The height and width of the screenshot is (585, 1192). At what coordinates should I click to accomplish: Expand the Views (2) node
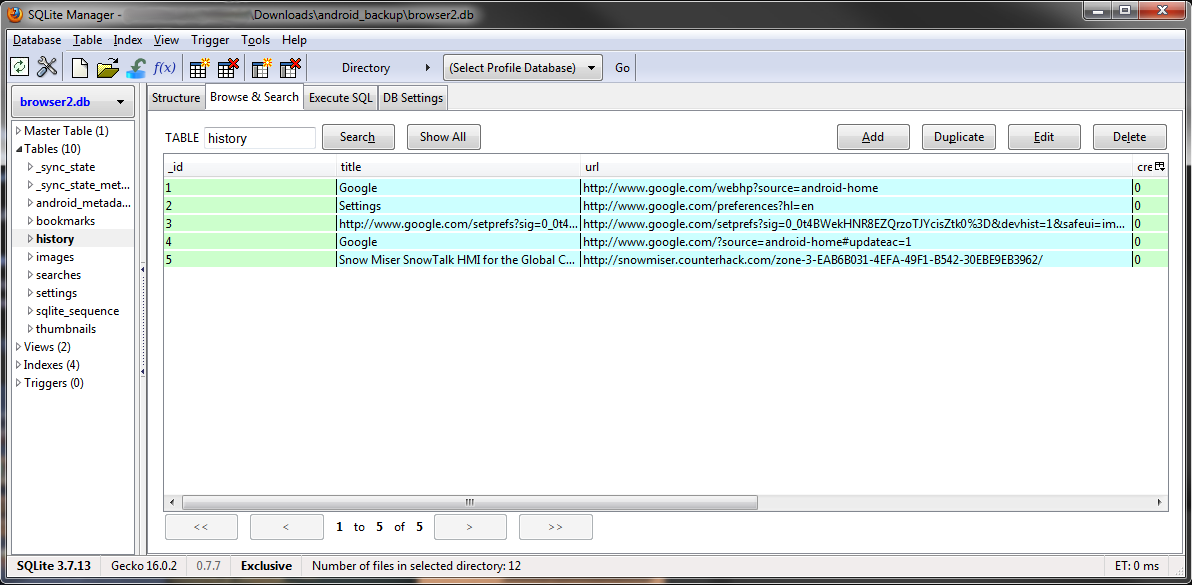pos(19,346)
